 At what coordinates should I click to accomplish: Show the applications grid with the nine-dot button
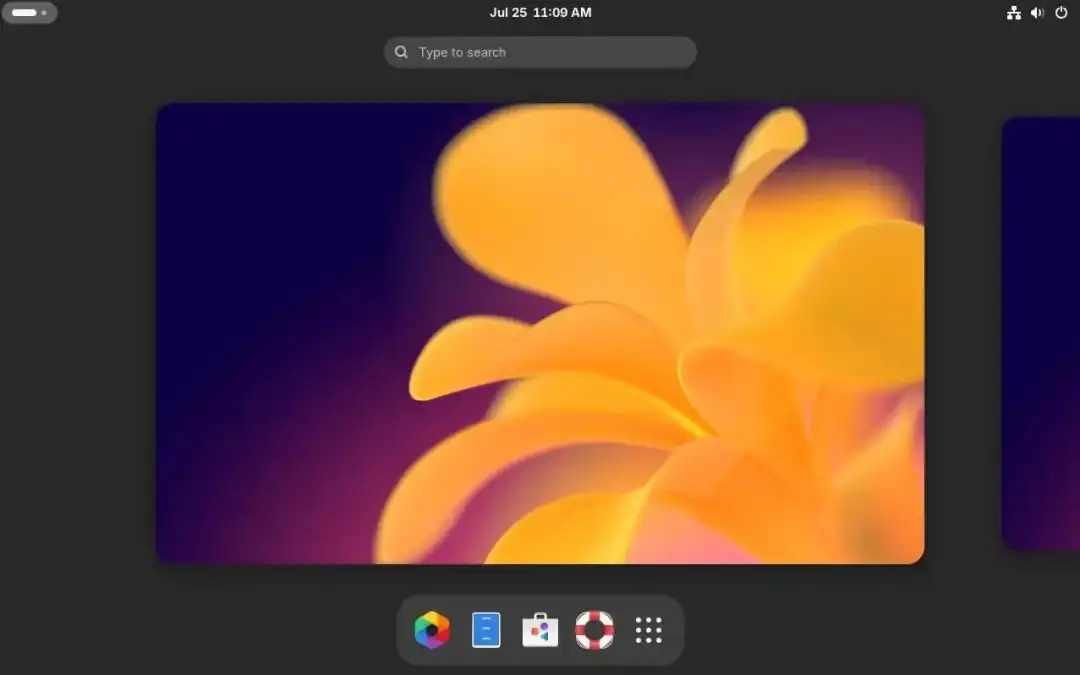[x=648, y=630]
